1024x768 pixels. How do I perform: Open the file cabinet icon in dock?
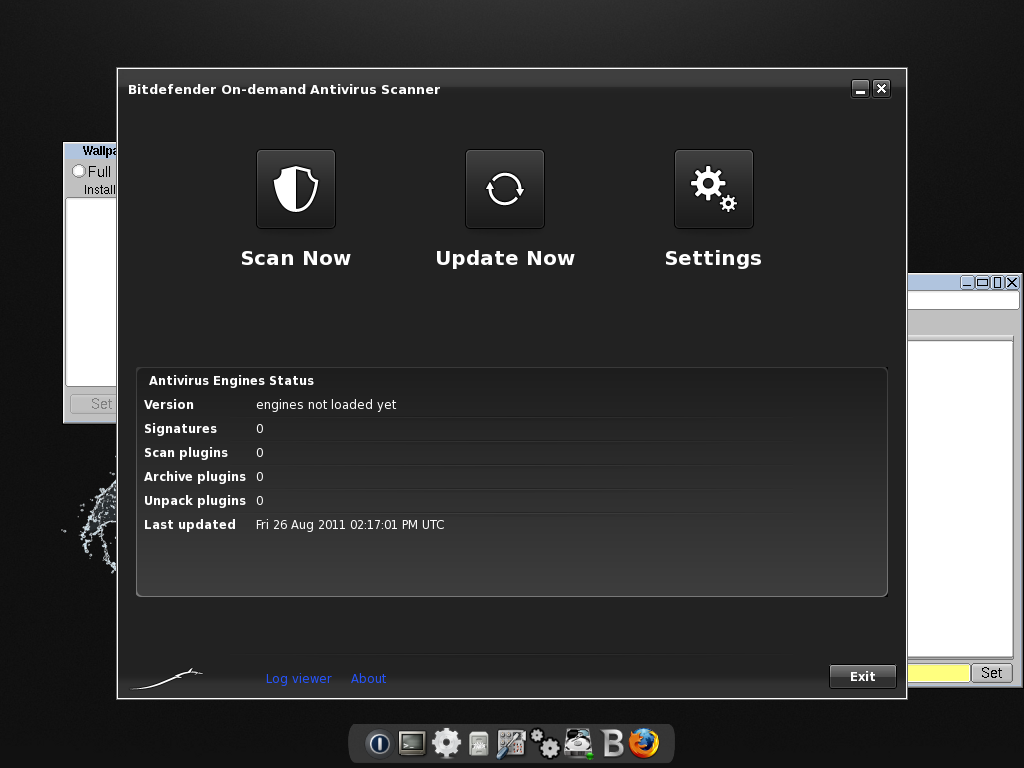(479, 744)
